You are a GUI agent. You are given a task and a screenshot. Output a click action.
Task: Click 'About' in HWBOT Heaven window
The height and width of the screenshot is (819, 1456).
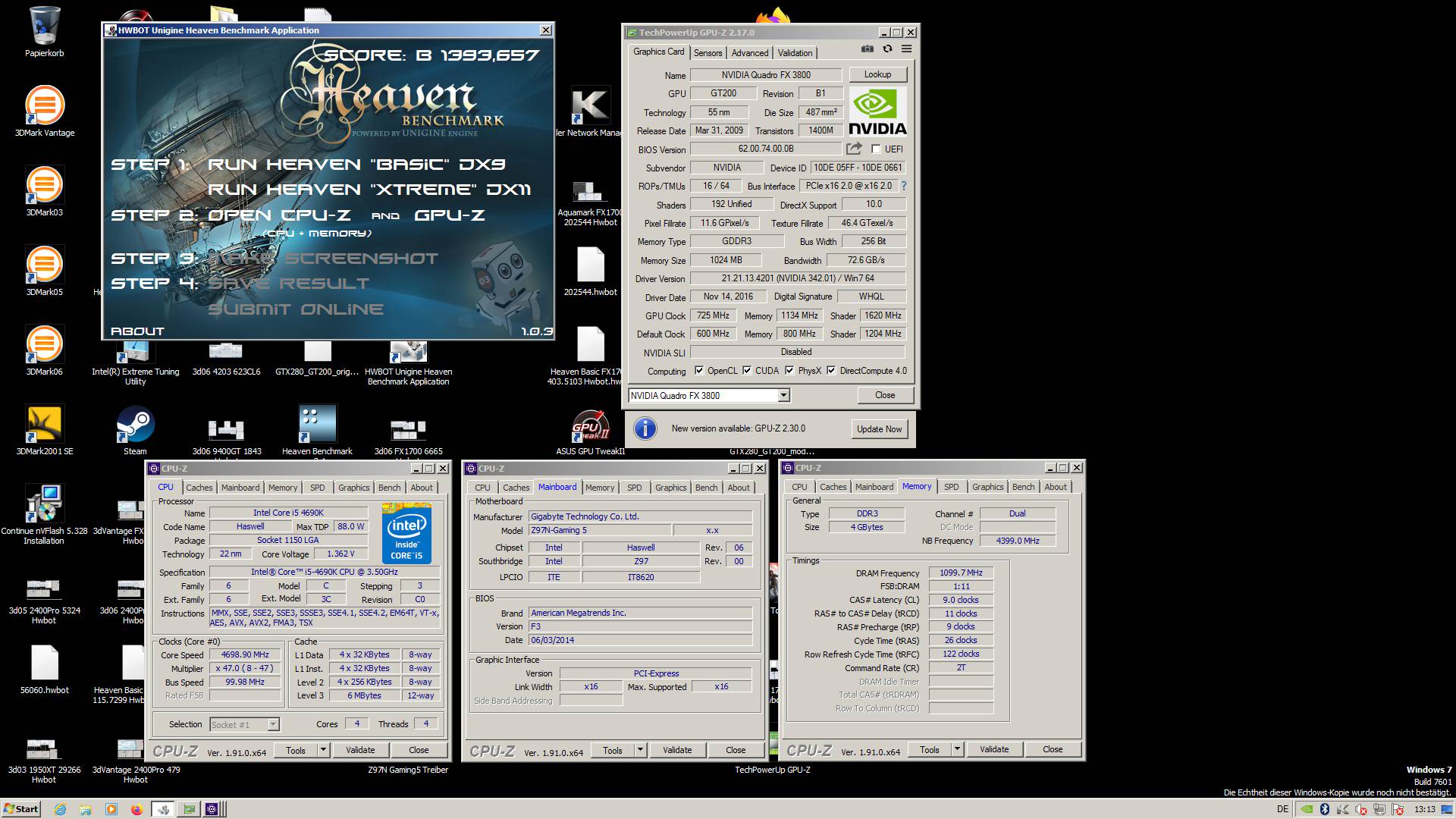(x=137, y=331)
